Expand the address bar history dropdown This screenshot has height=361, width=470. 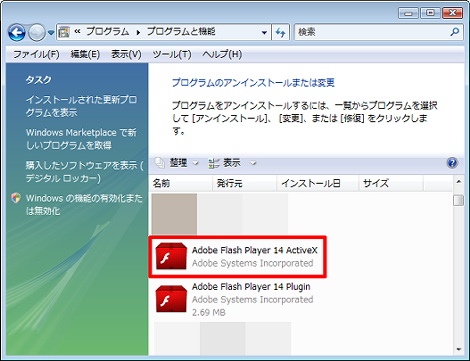[264, 32]
